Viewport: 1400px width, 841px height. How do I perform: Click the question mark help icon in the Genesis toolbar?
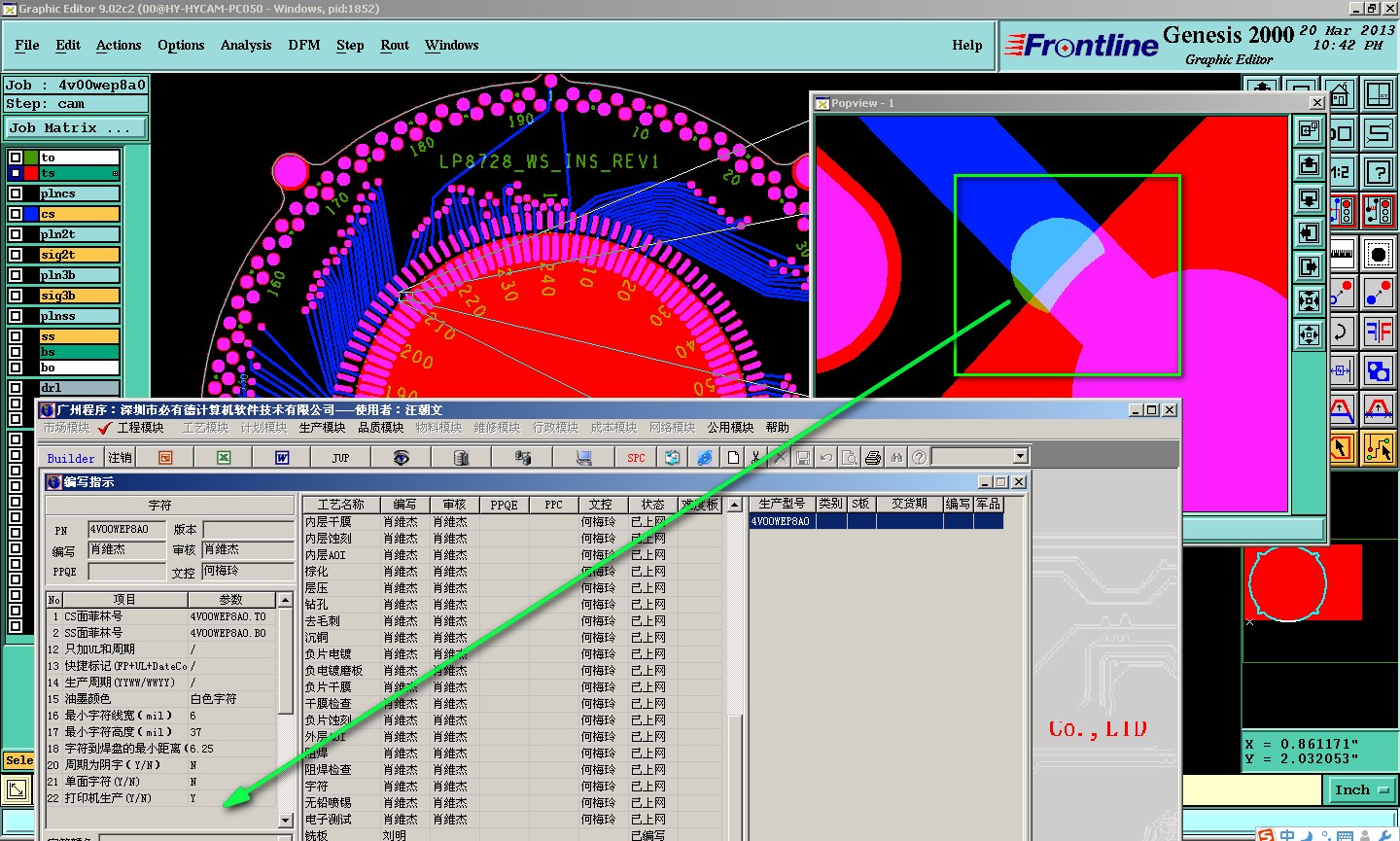pos(1379,172)
